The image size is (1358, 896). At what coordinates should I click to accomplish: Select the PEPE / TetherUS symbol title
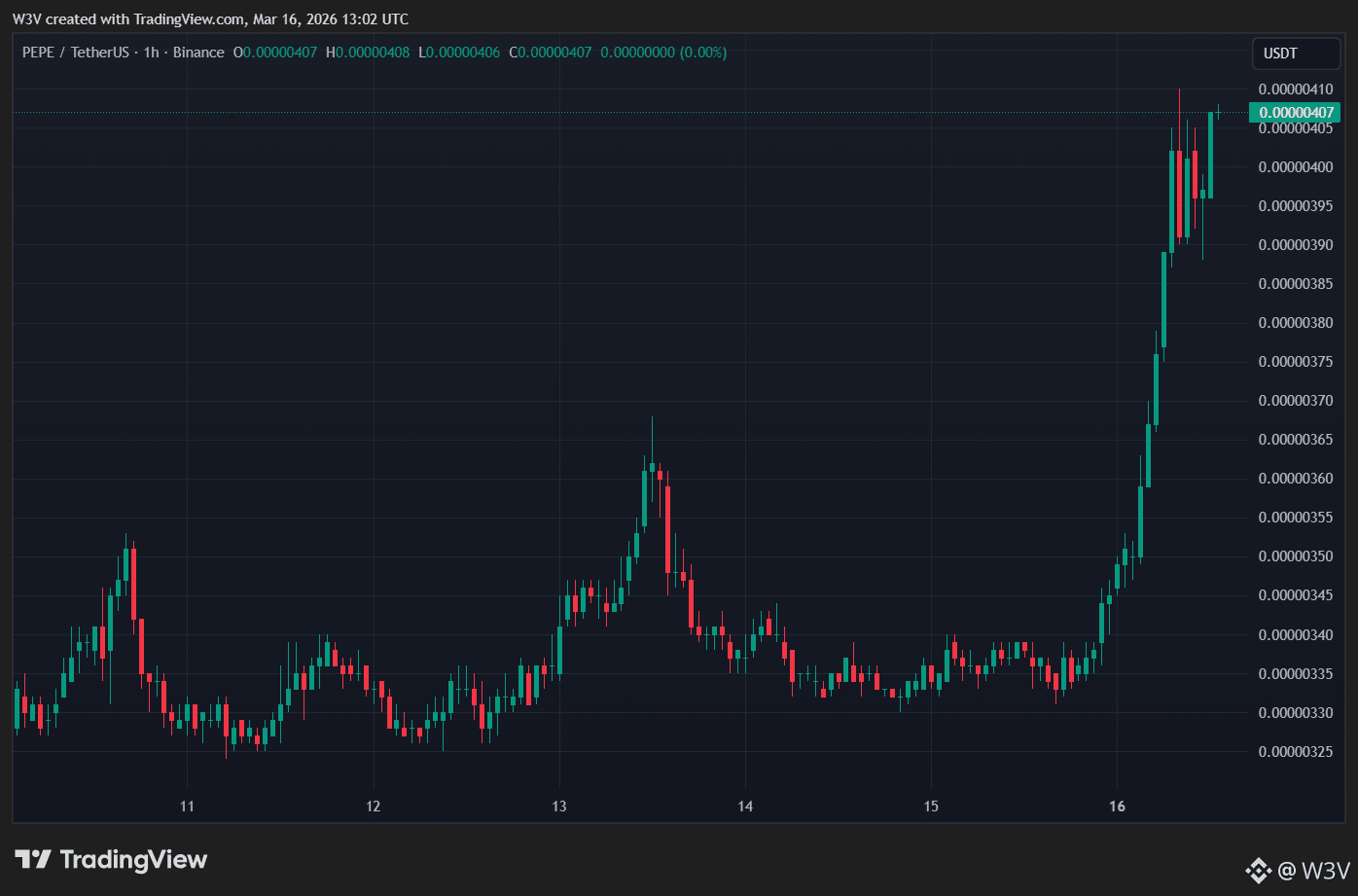coord(76,53)
